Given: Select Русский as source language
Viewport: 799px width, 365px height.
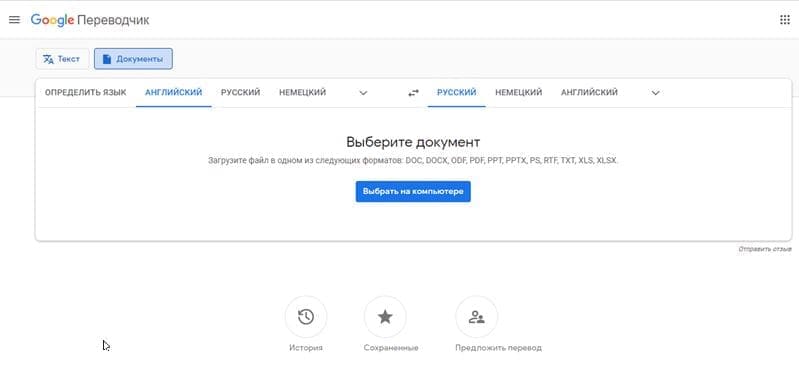Looking at the screenshot, I should tap(241, 93).
